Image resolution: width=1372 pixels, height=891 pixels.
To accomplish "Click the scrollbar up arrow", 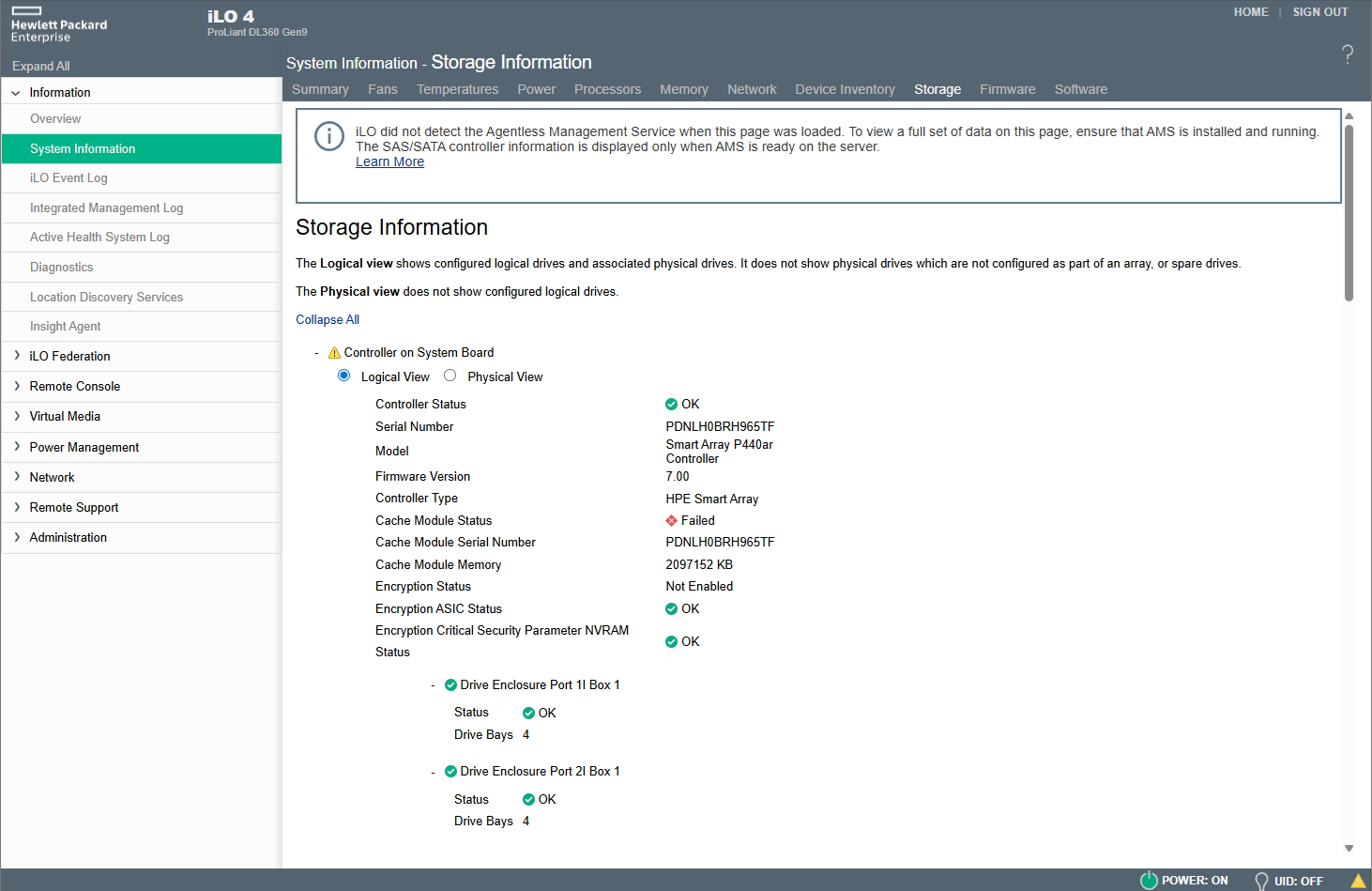I will [x=1349, y=116].
